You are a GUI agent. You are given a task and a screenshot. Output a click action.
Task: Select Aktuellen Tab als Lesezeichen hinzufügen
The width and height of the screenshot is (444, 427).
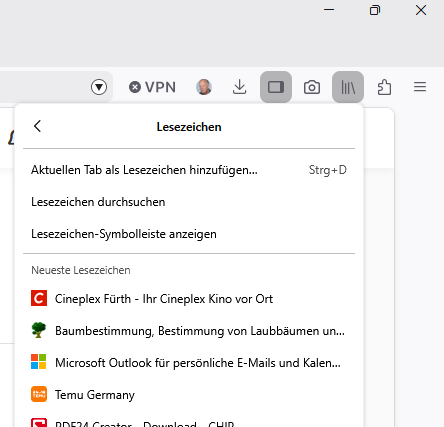click(189, 170)
